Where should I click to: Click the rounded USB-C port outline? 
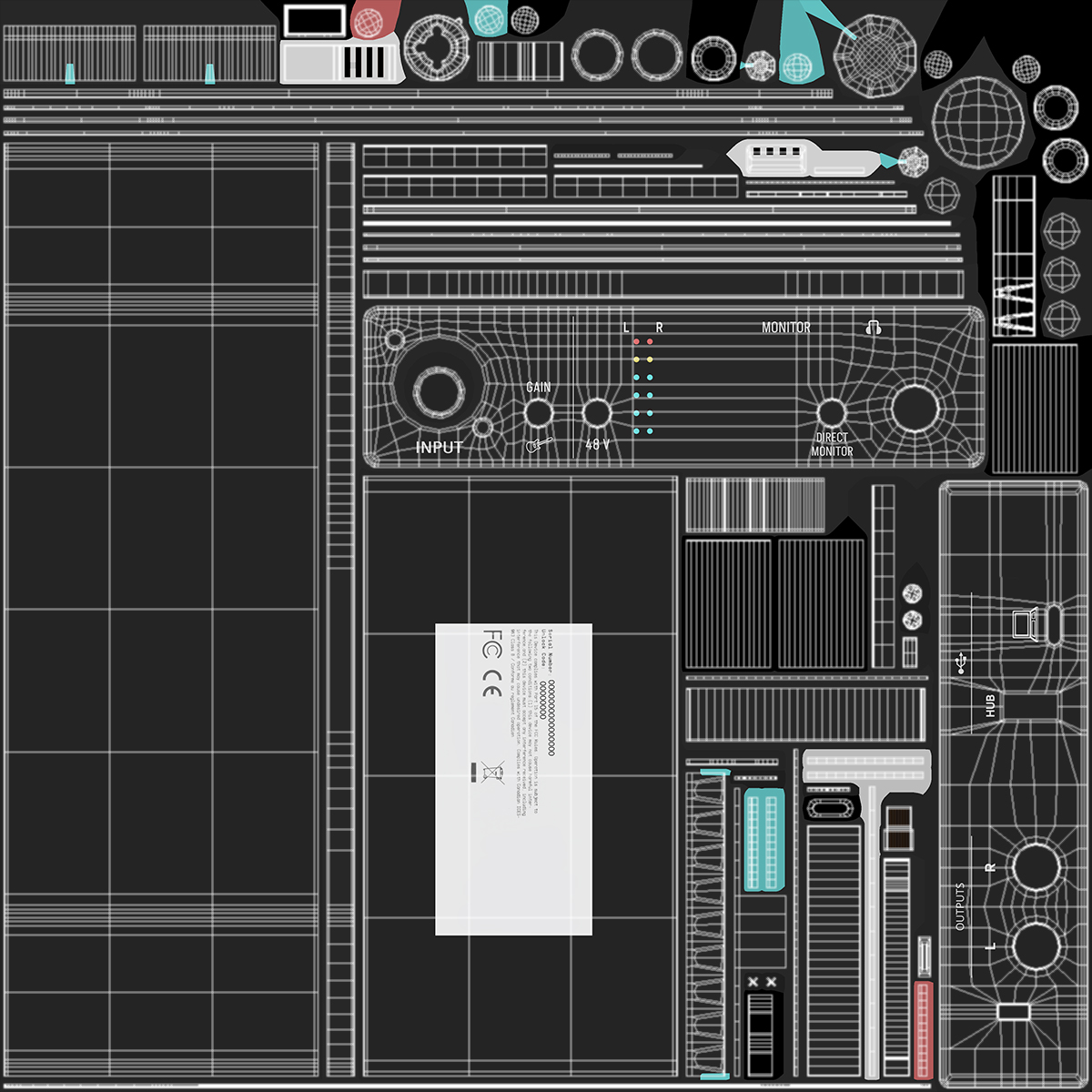tap(1053, 623)
